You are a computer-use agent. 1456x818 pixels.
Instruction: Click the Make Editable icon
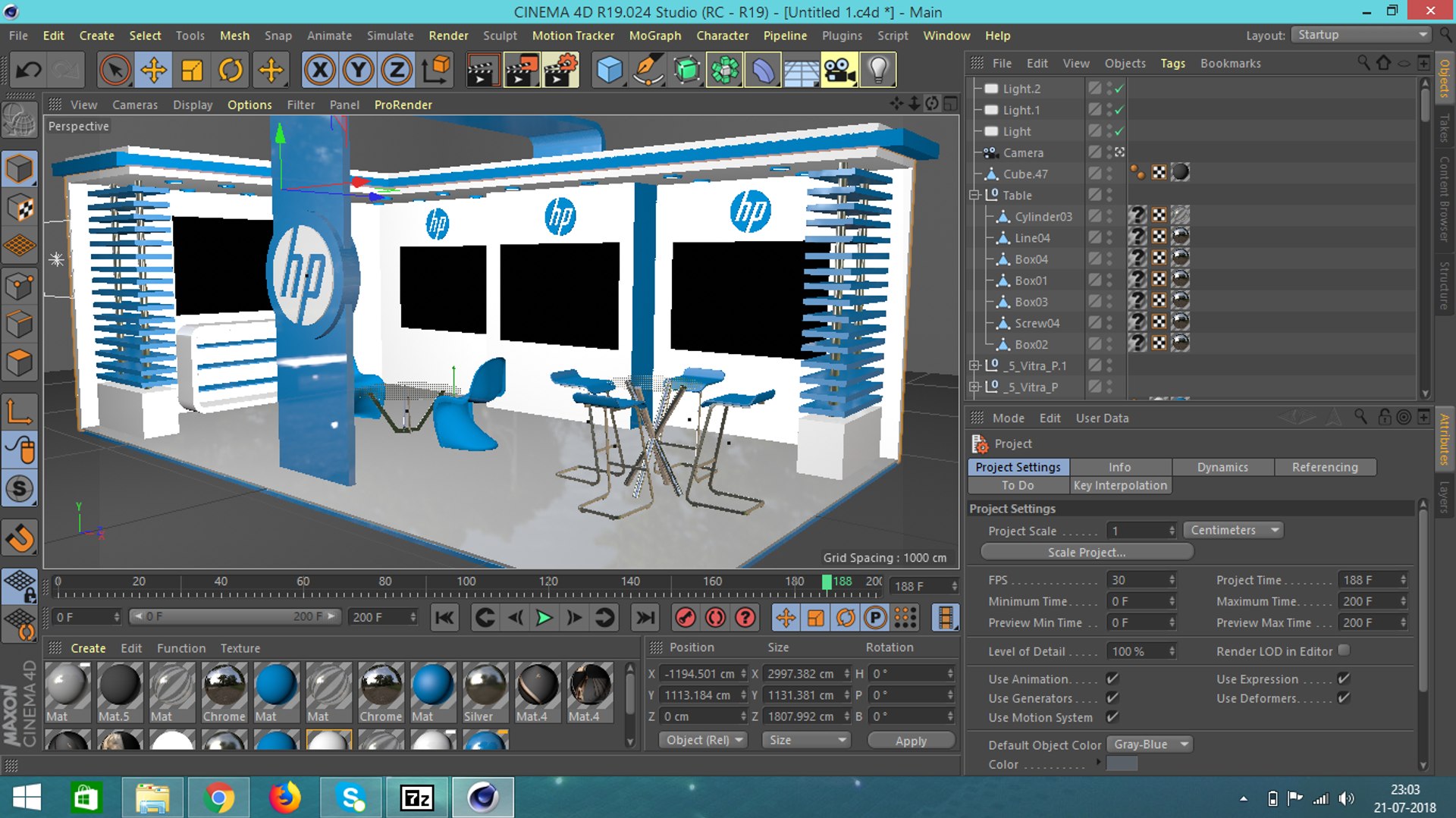(20, 119)
